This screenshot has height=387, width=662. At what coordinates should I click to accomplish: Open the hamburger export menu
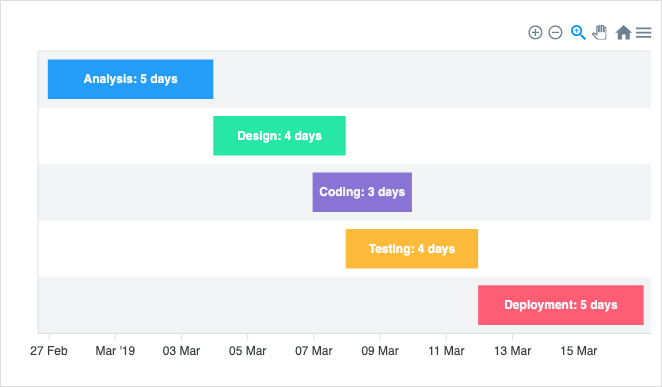click(643, 32)
